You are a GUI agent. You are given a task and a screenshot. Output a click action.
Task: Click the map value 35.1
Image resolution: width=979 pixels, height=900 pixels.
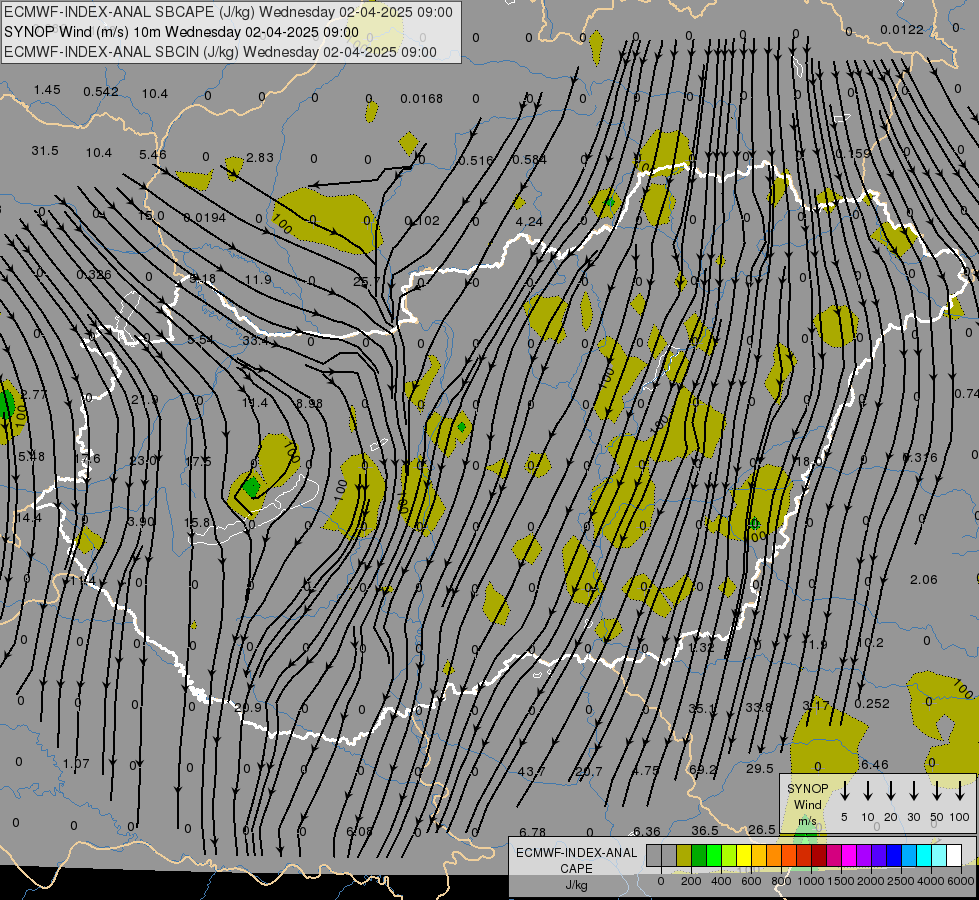coord(702,709)
